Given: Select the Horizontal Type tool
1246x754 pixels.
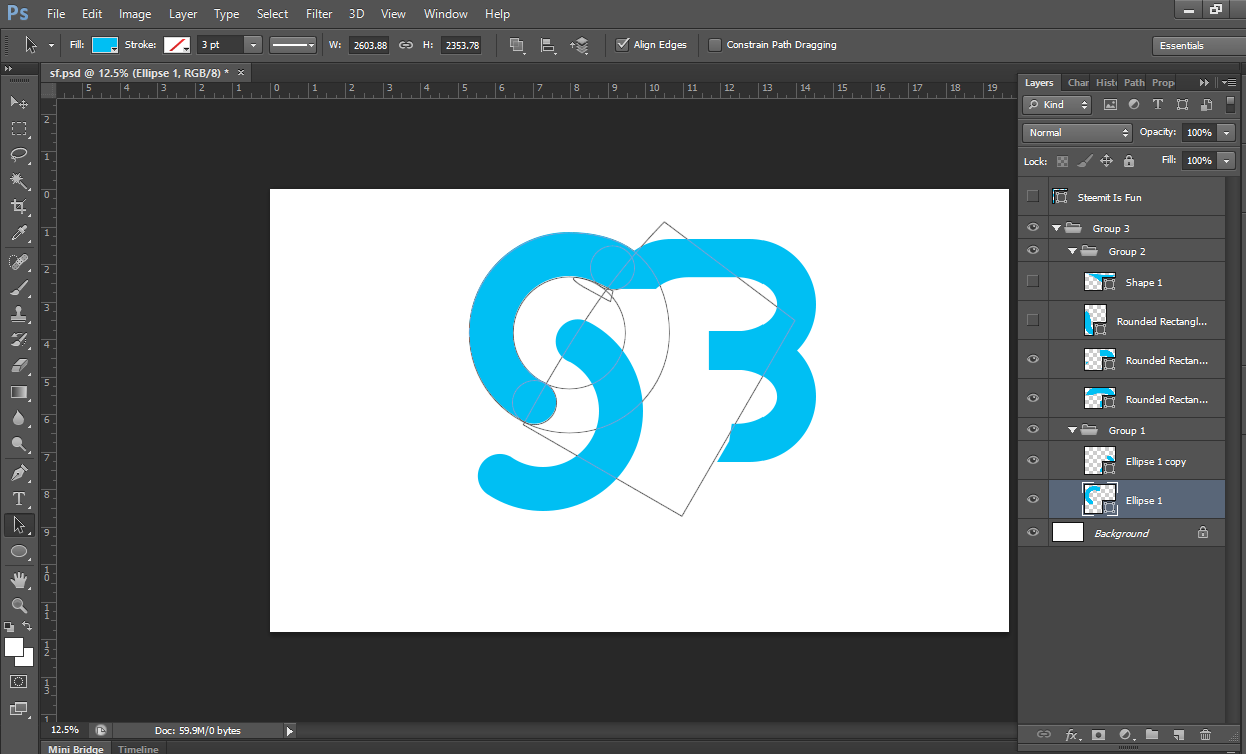Looking at the screenshot, I should [19, 498].
